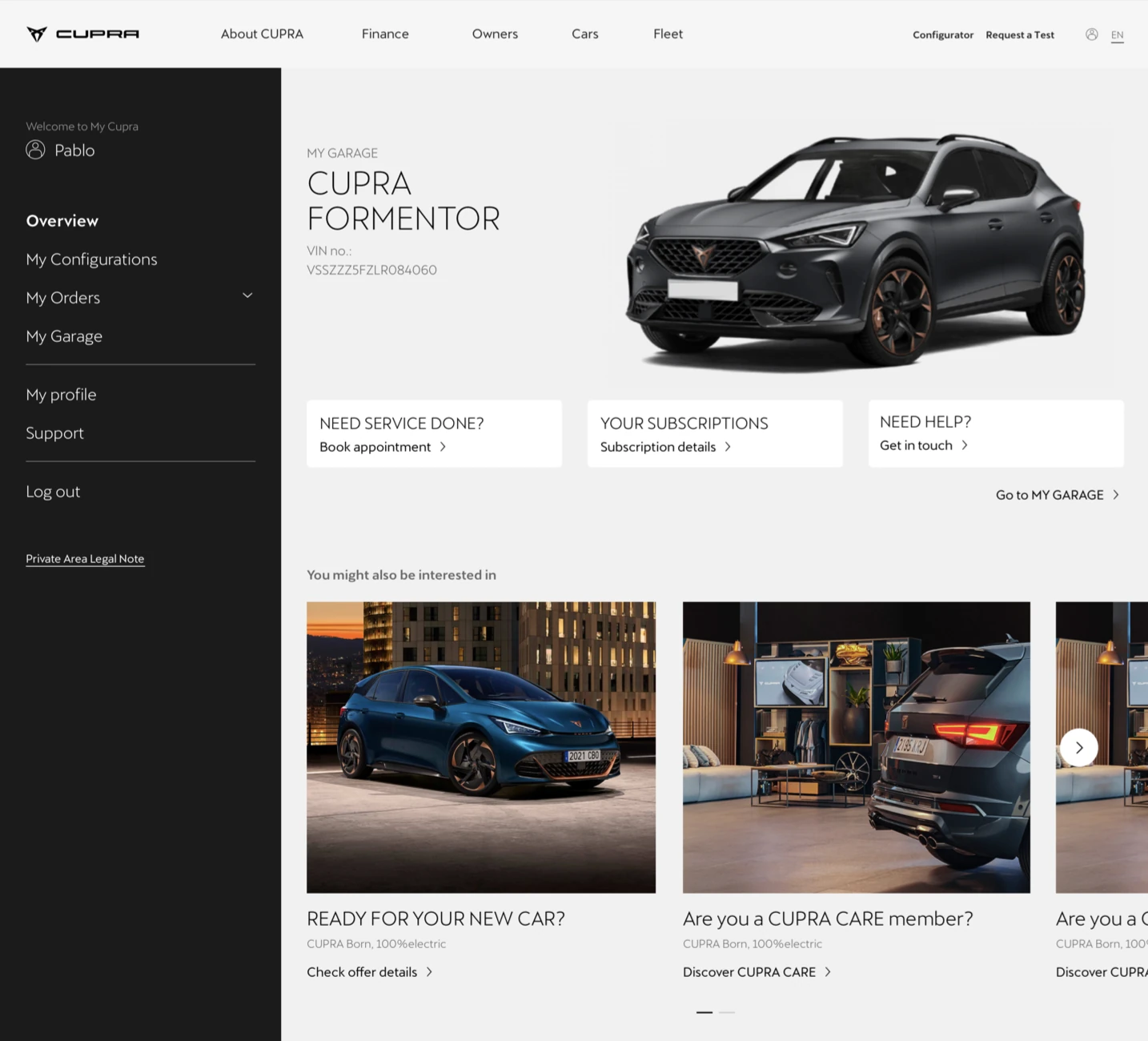Open the Private Area Legal Note link

[x=85, y=559]
